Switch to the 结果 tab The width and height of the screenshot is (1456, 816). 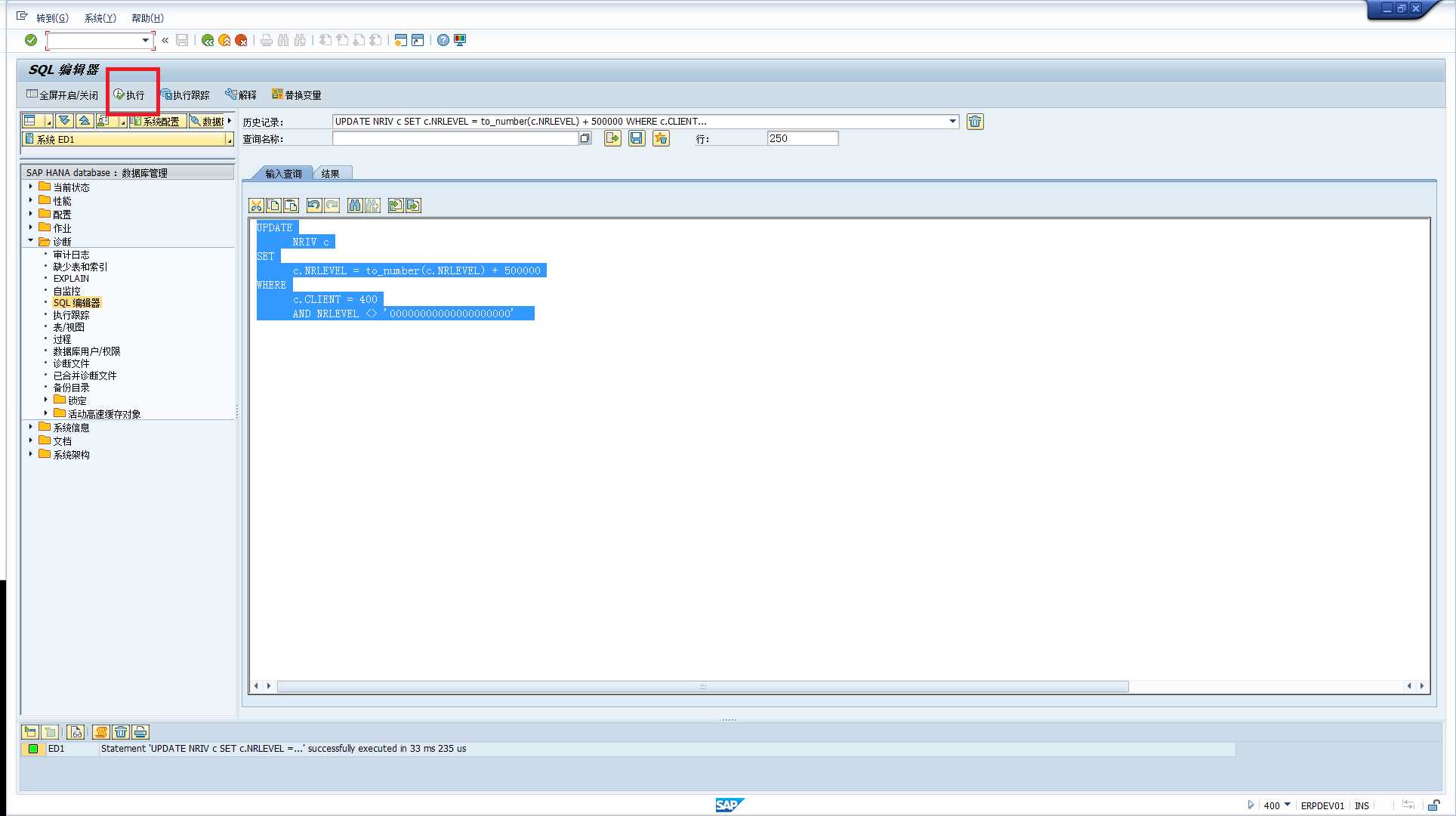point(331,174)
